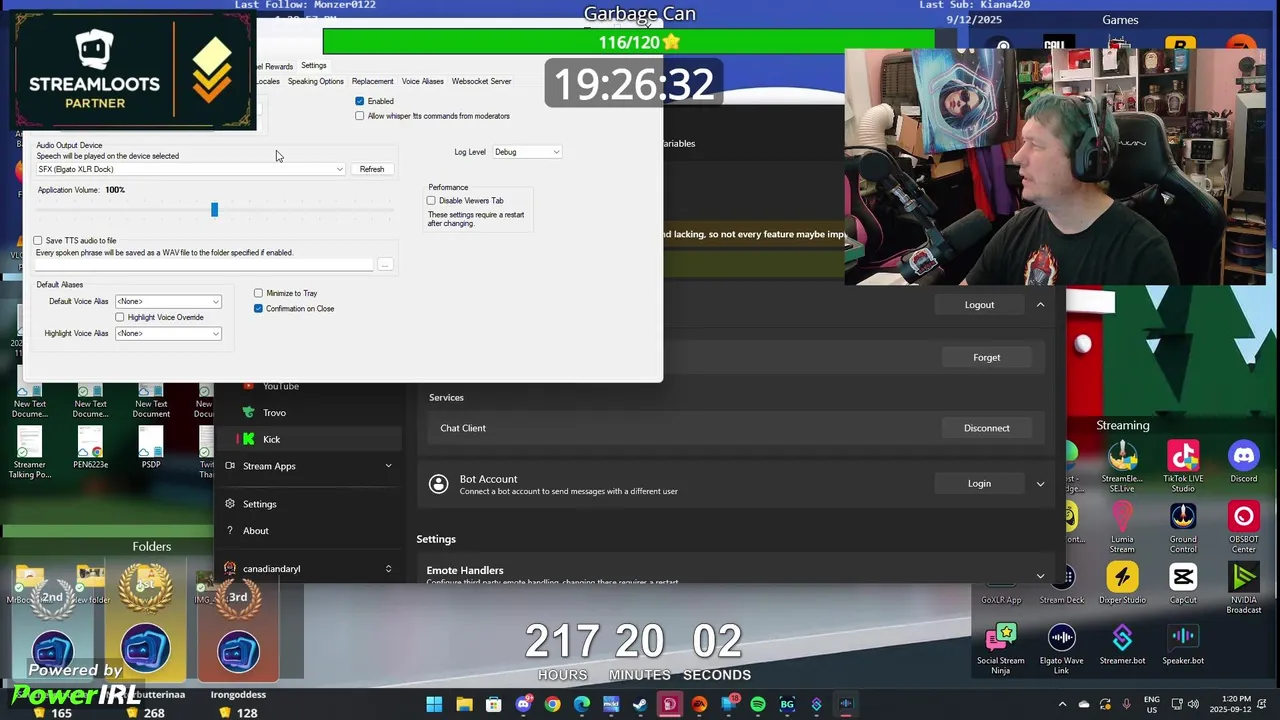Viewport: 1280px width, 720px height.
Task: Click the TTS save folder path field
Action: 204,265
